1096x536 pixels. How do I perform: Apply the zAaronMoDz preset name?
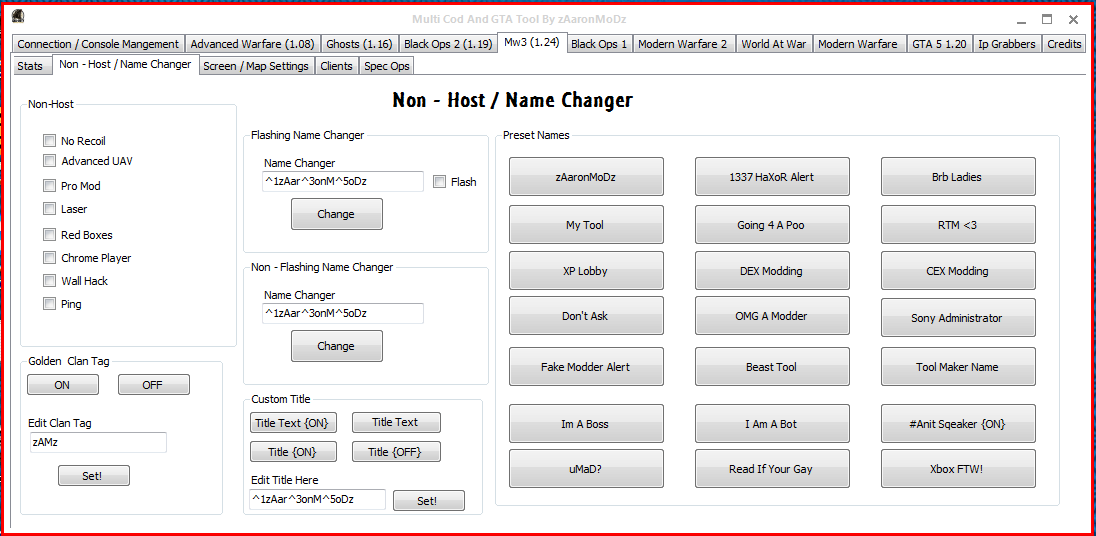tap(586, 177)
